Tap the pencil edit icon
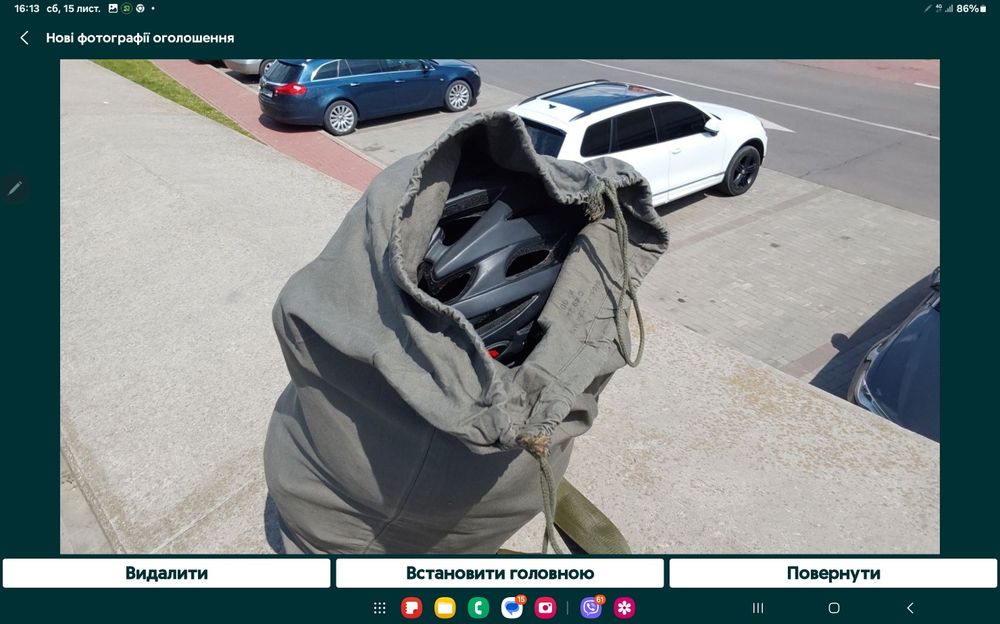Image resolution: width=1000 pixels, height=624 pixels. 15,188
